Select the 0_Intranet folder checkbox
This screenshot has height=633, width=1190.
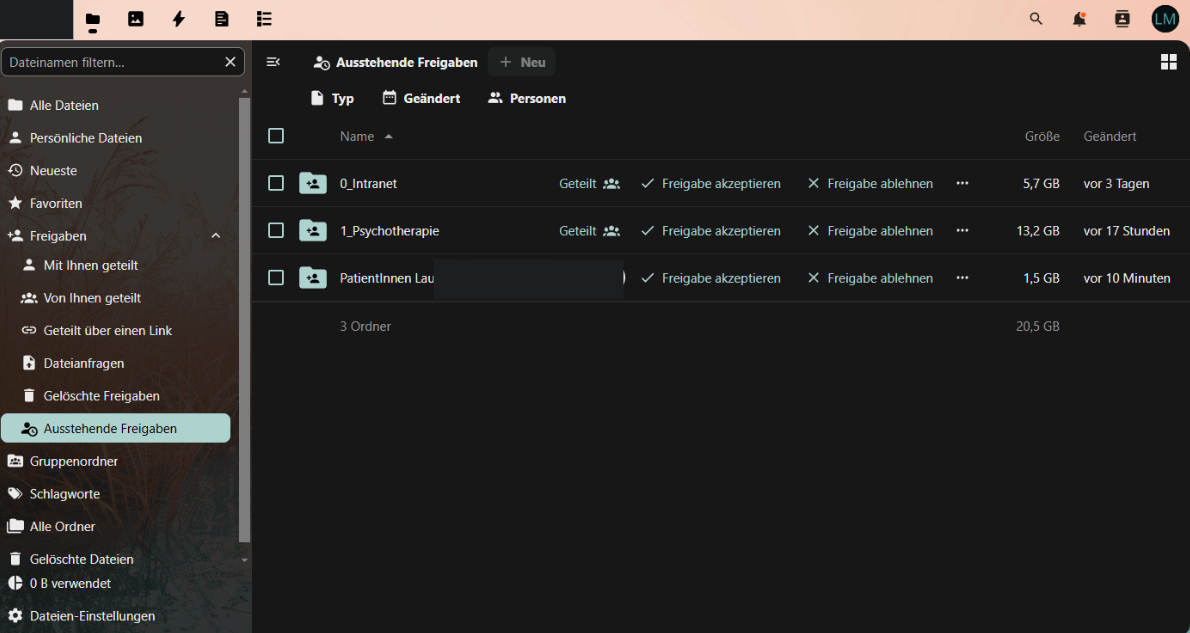pos(276,183)
